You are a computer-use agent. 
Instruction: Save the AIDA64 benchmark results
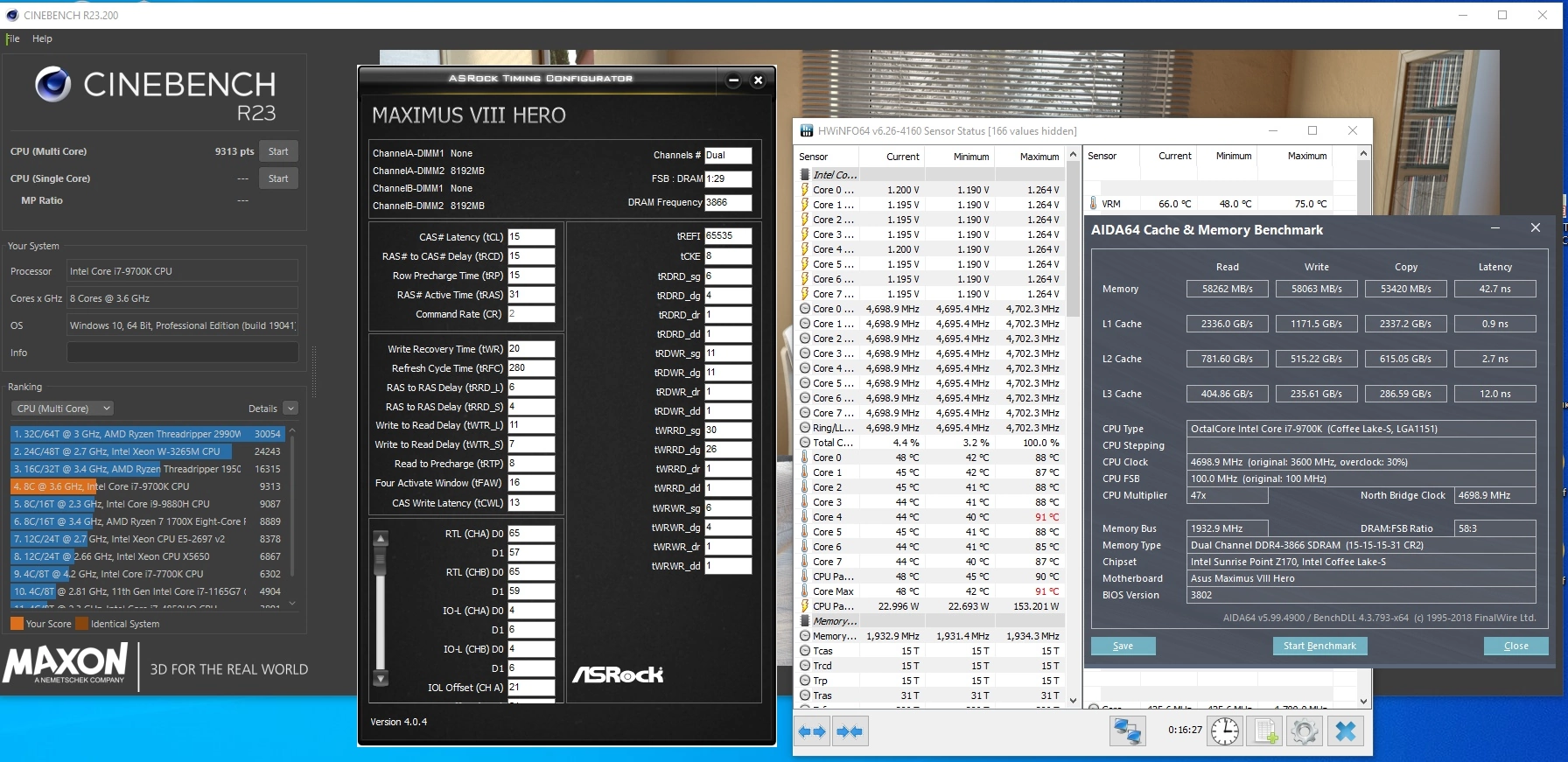1123,646
